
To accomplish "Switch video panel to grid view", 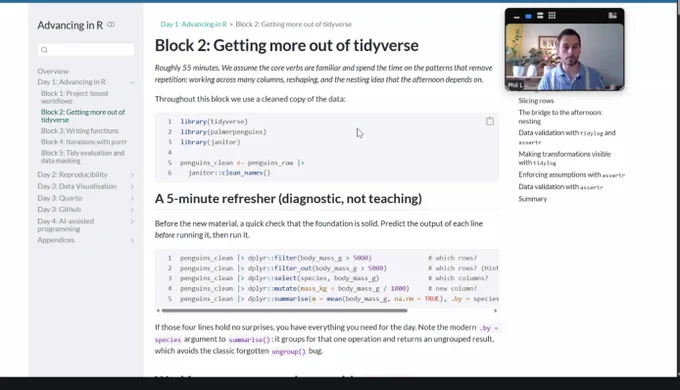I will (x=552, y=16).
